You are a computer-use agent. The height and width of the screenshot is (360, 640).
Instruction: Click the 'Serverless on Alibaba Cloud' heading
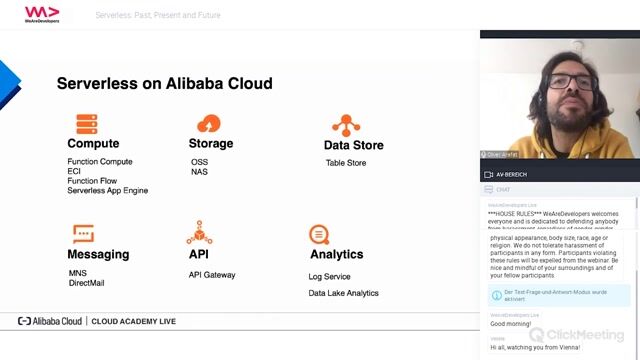[164, 83]
